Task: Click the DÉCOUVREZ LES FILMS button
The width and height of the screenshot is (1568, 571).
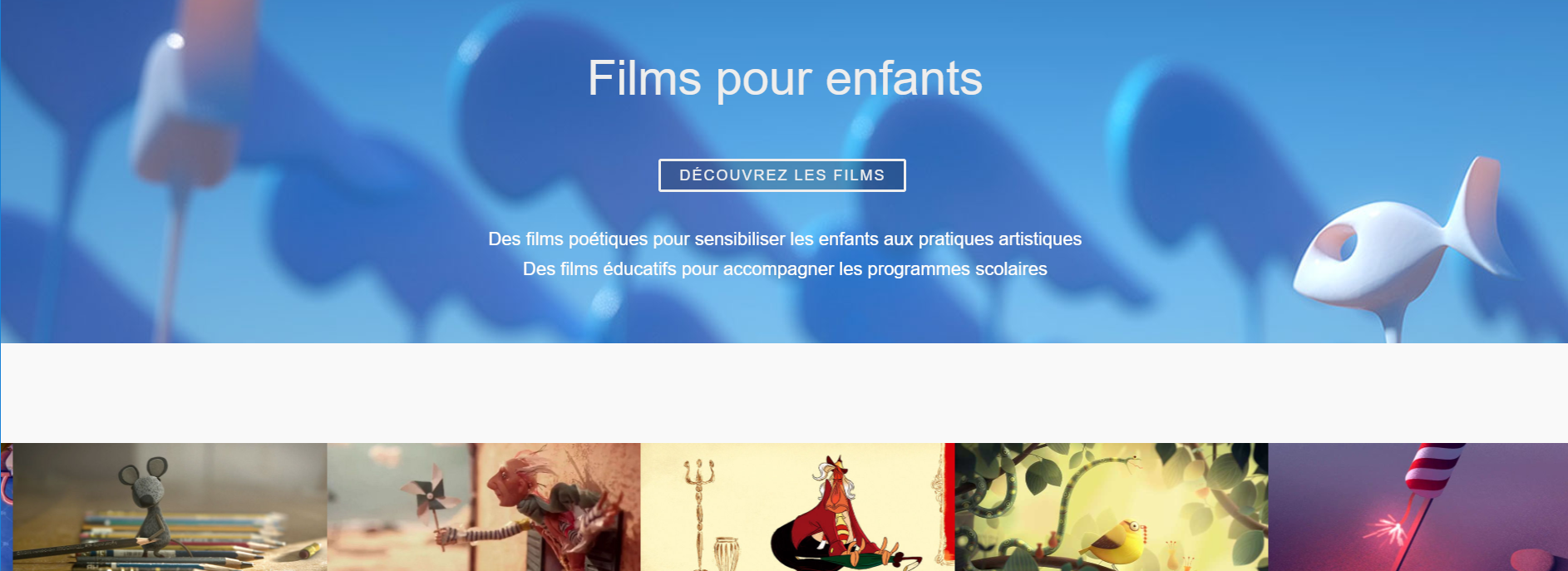Action: tap(782, 175)
